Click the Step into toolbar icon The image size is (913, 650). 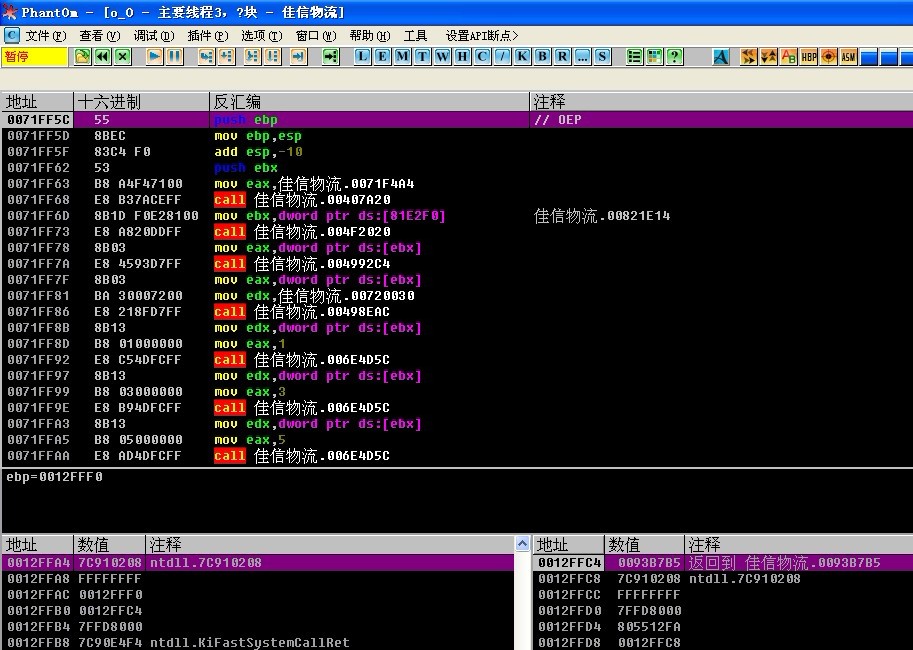(206, 56)
